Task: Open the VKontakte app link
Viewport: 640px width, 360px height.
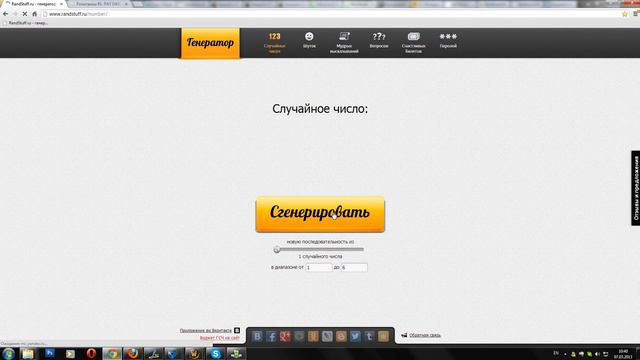Action: pos(206,330)
